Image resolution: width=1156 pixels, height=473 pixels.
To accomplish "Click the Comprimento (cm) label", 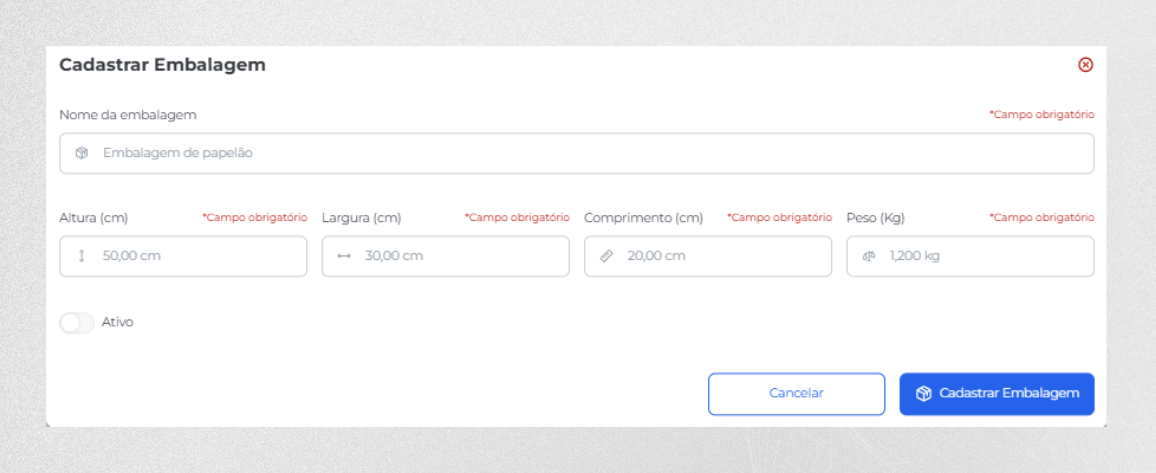I will point(644,218).
